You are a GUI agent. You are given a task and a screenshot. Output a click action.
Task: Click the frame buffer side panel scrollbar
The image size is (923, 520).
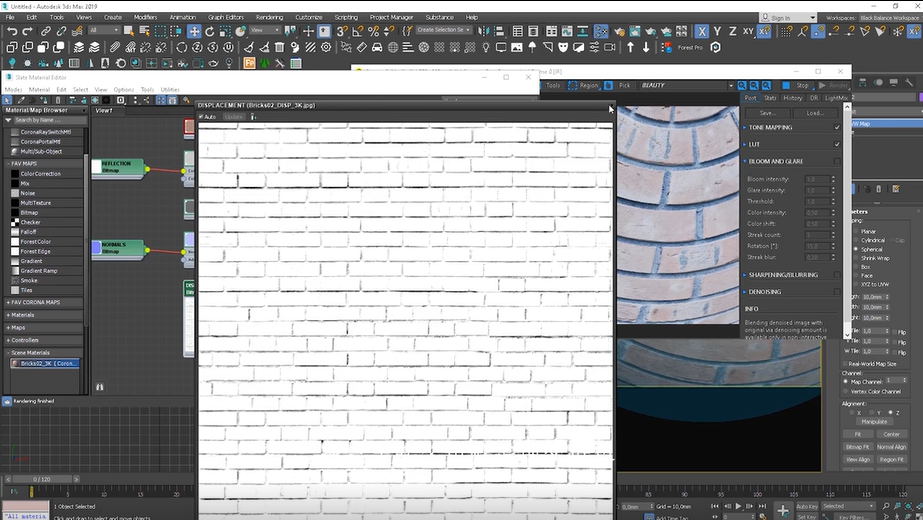847,220
